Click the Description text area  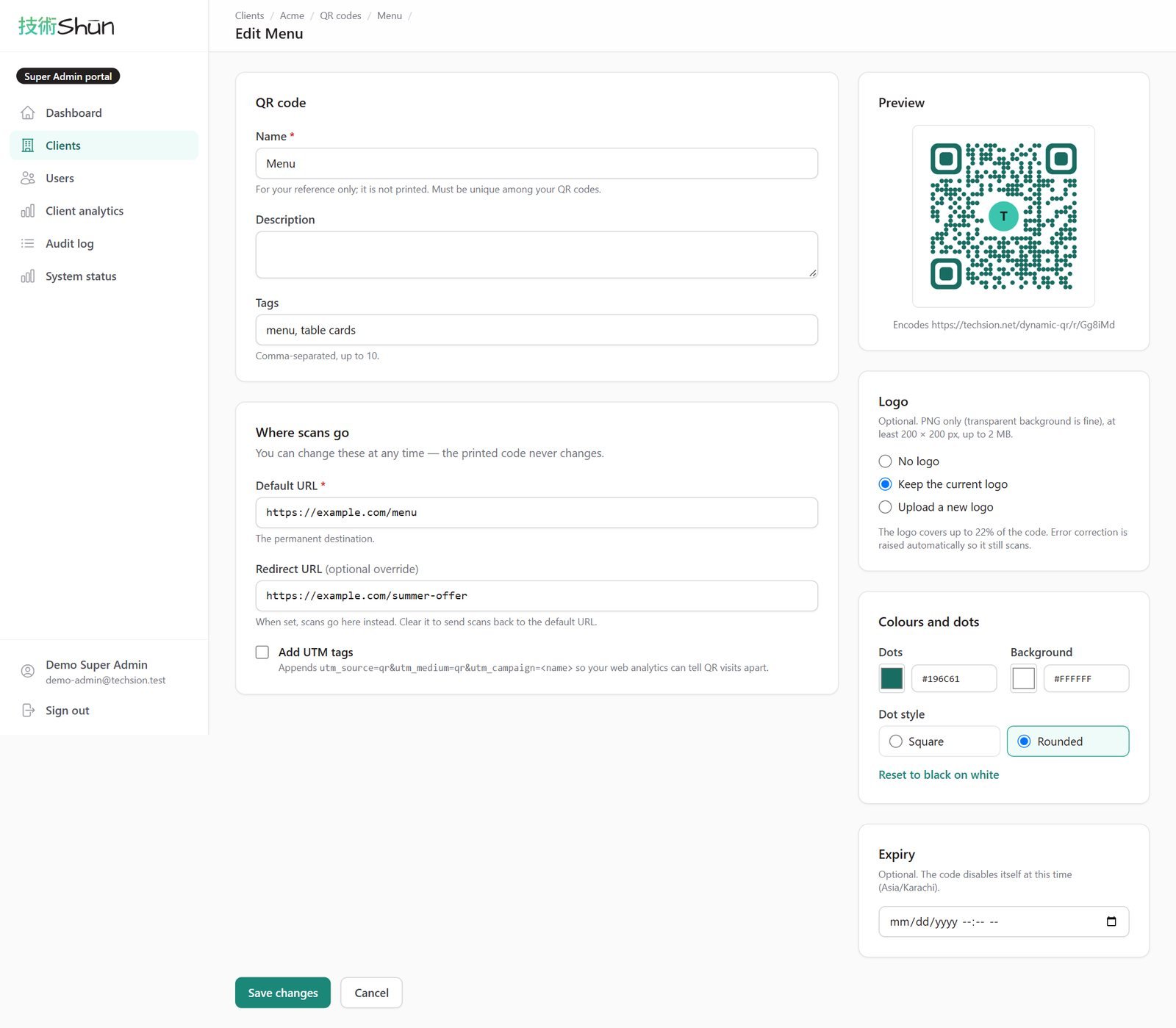click(537, 255)
